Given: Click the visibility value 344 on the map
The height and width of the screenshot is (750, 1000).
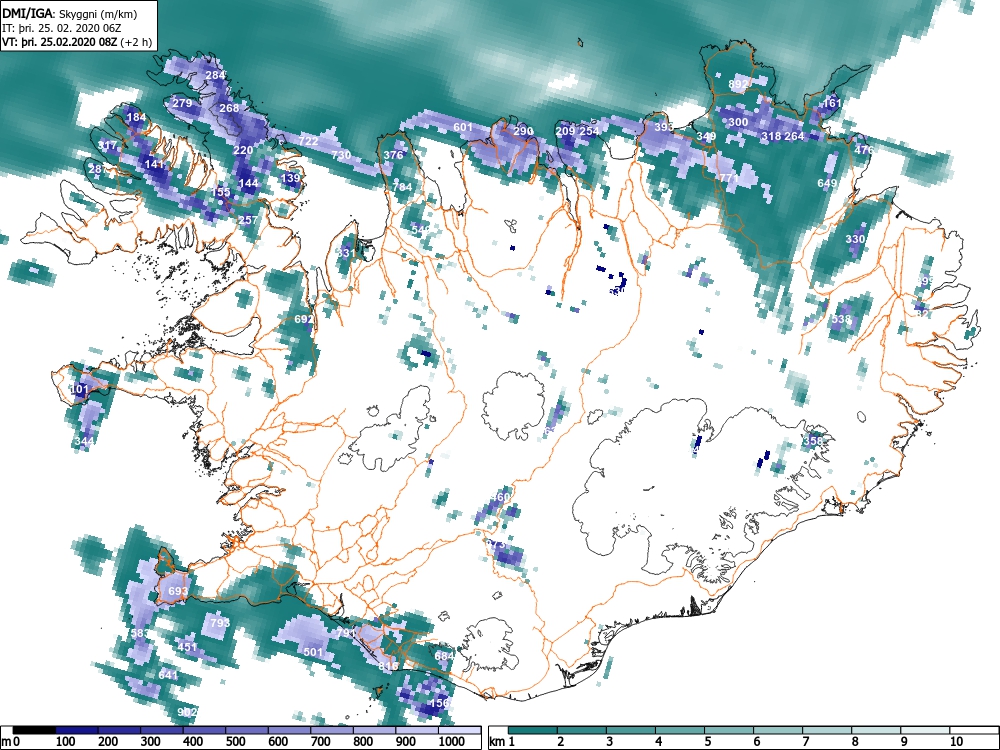Looking at the screenshot, I should [x=84, y=441].
